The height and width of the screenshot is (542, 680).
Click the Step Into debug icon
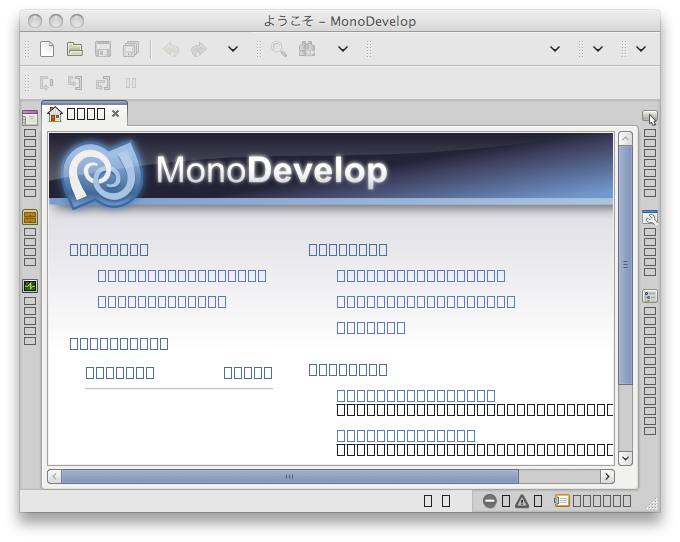(x=75, y=83)
